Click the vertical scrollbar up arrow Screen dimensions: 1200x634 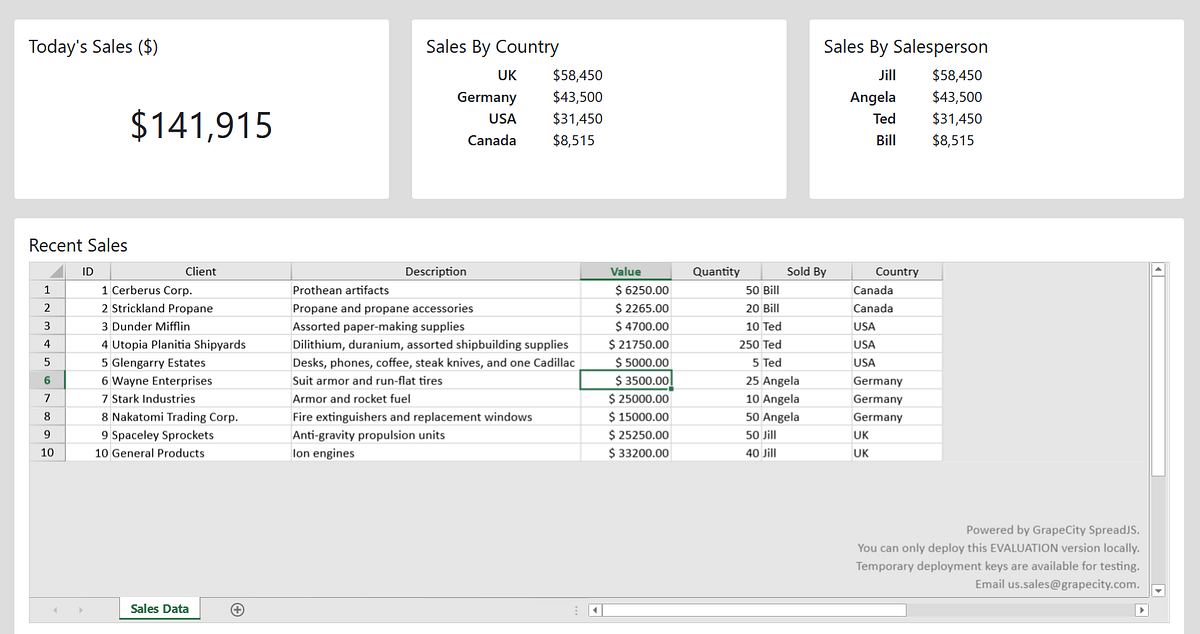[1158, 268]
